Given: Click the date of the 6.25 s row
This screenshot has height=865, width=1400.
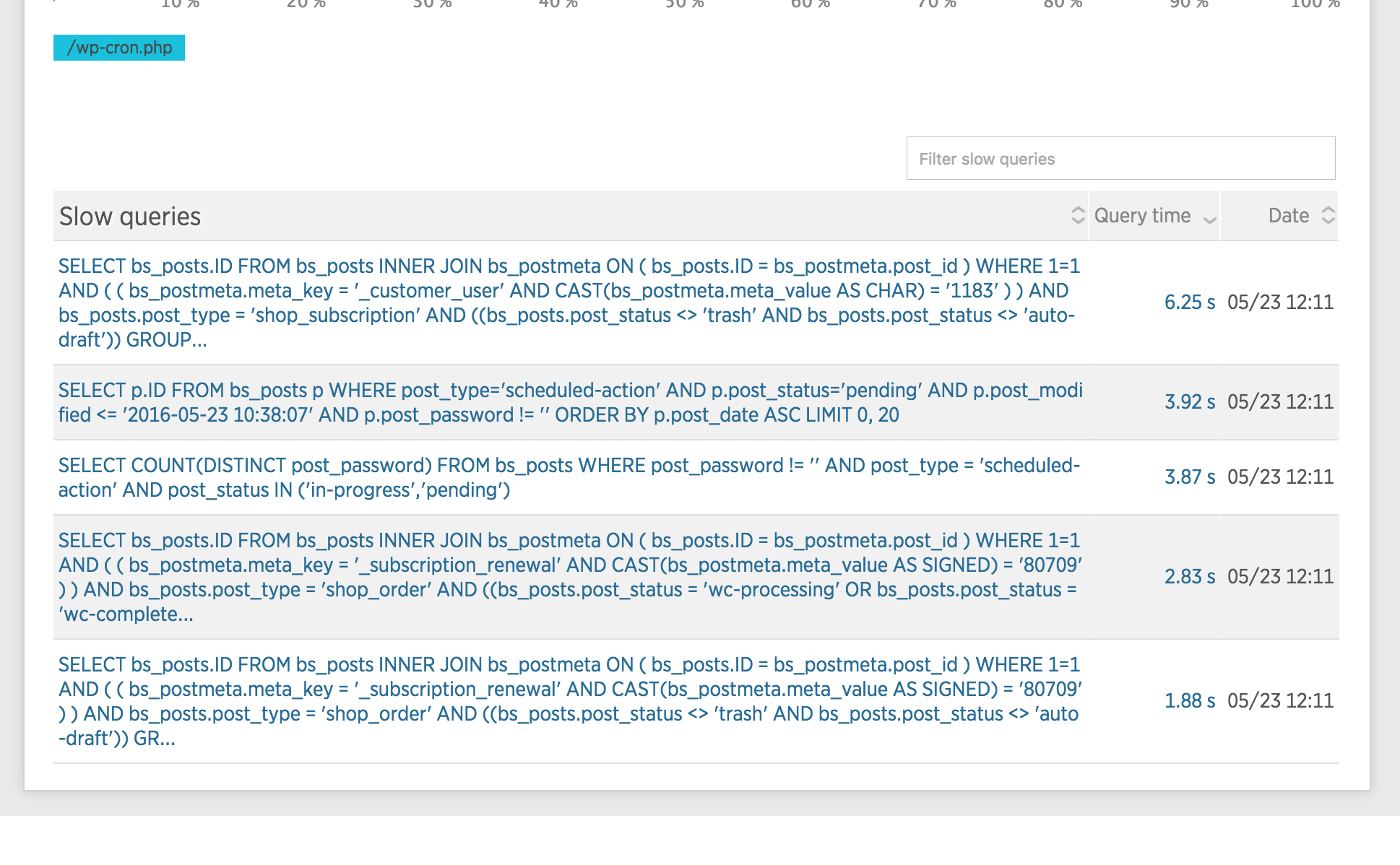Looking at the screenshot, I should pyautogui.click(x=1280, y=303).
